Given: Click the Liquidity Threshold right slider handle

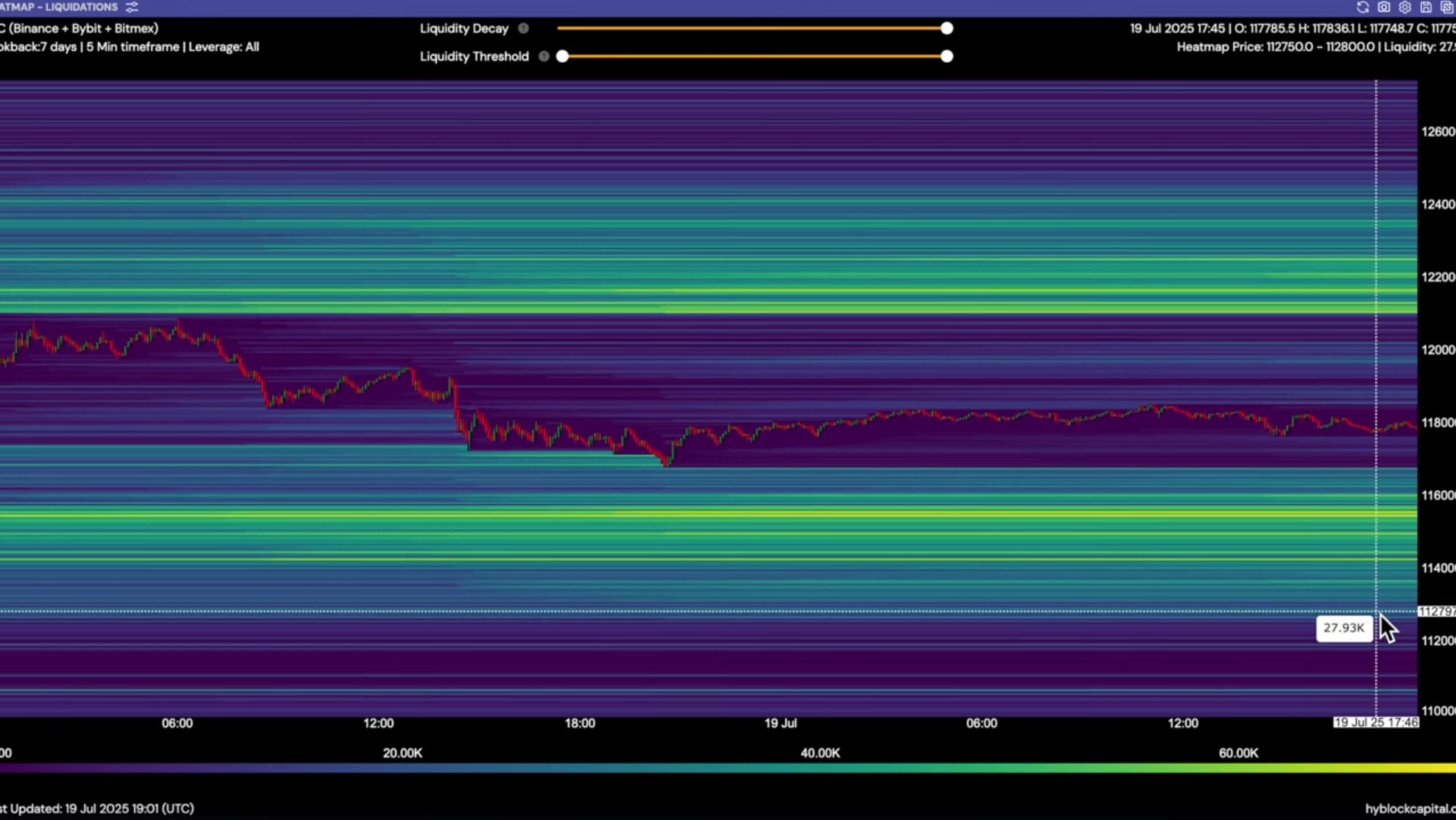Looking at the screenshot, I should click(946, 56).
